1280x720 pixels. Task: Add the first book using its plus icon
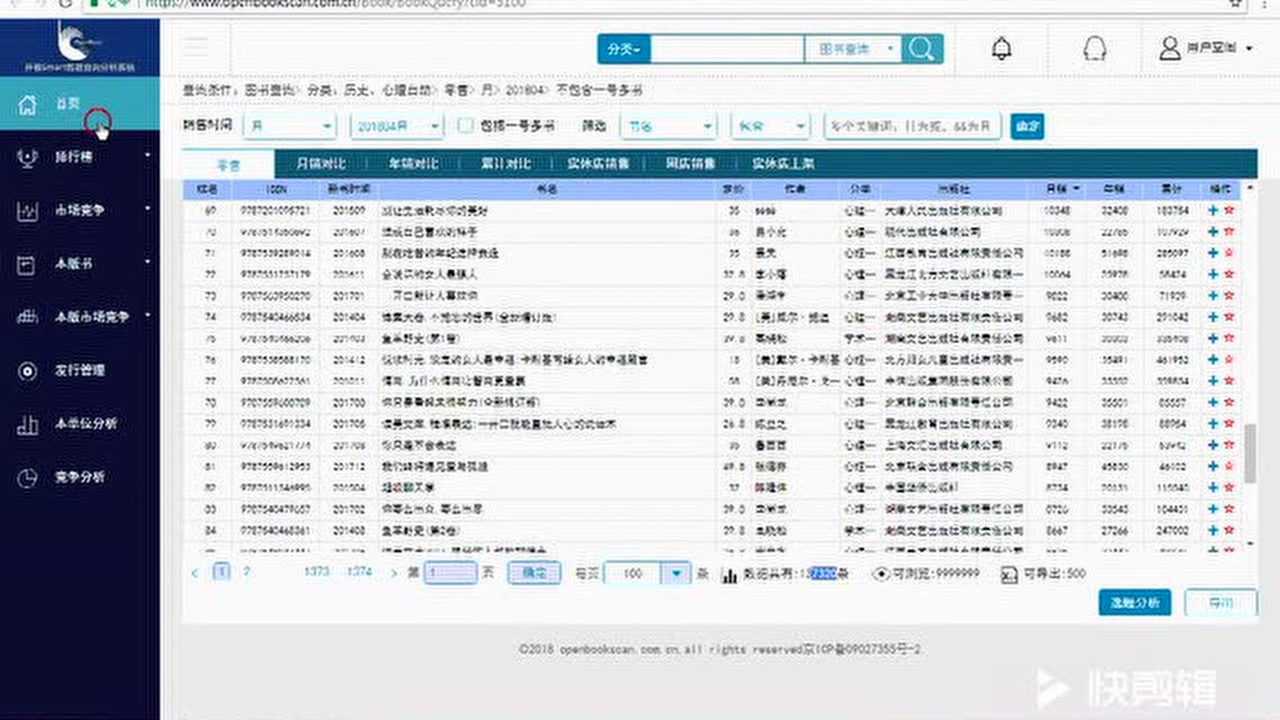click(1211, 211)
